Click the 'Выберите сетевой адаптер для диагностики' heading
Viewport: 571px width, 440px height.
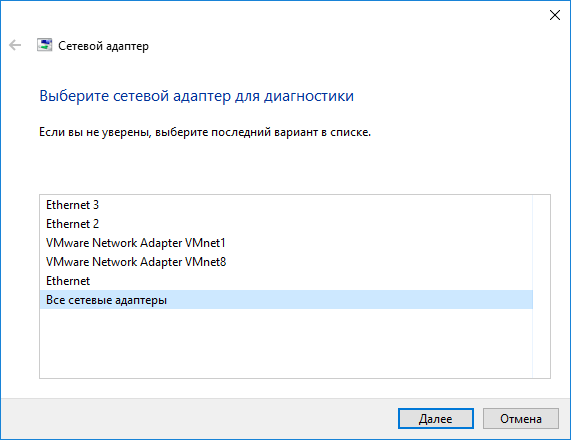(x=197, y=96)
